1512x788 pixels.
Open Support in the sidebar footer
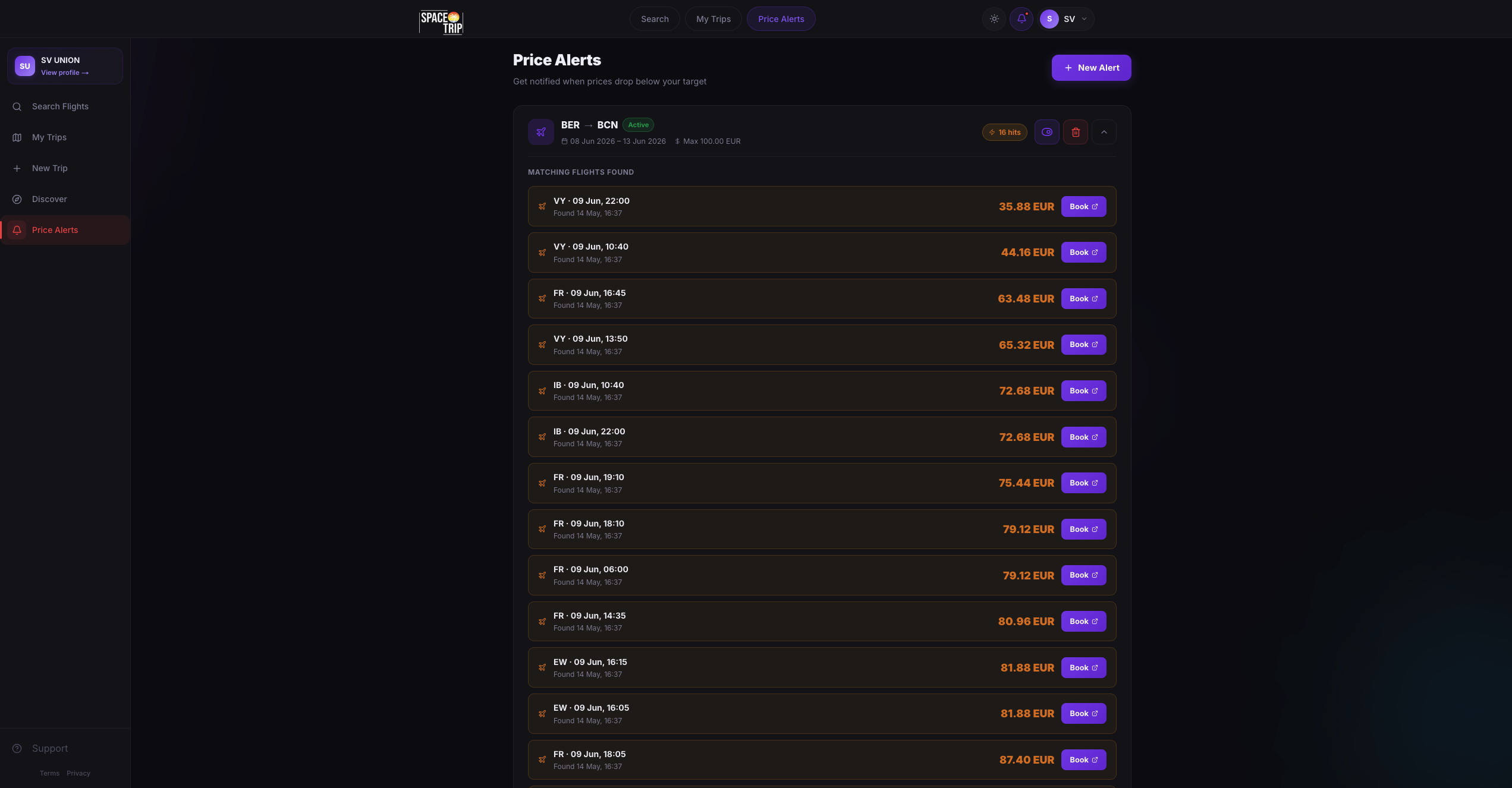pyautogui.click(x=50, y=748)
